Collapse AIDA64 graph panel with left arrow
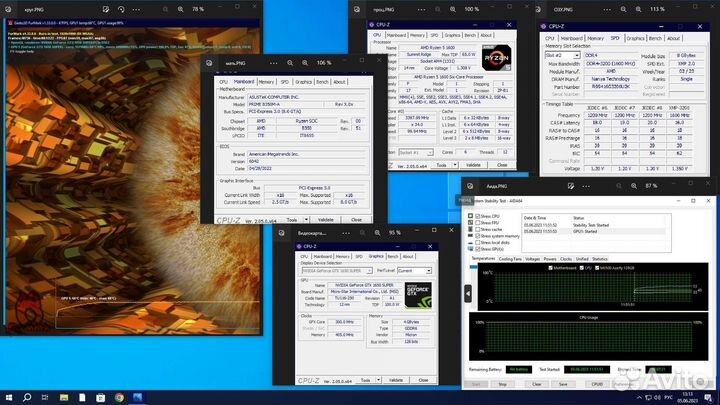720x405 pixels. click(468, 293)
